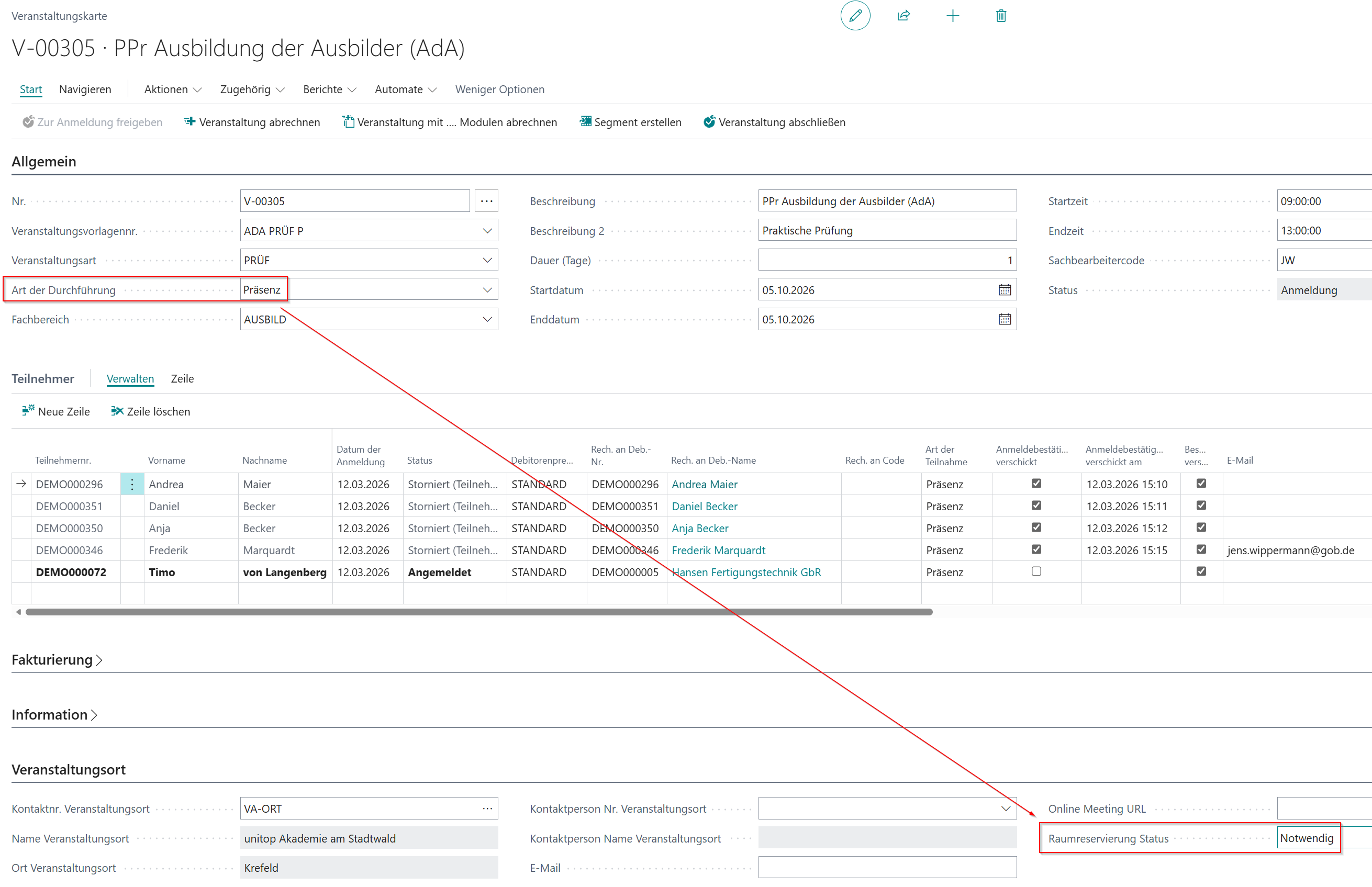Viewport: 1372px width, 887px height.
Task: Open Andrea Maier debtor link
Action: click(704, 485)
